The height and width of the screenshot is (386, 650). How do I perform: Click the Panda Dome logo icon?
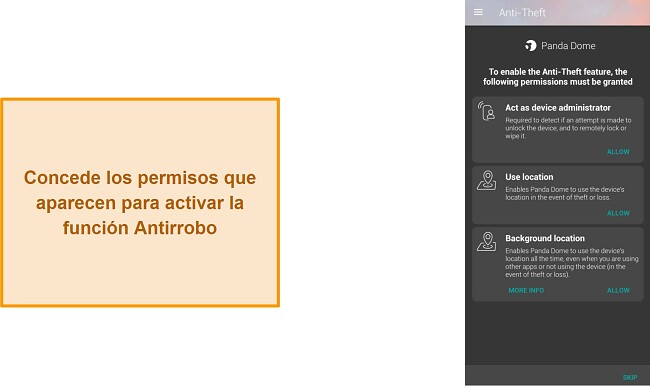pos(531,46)
